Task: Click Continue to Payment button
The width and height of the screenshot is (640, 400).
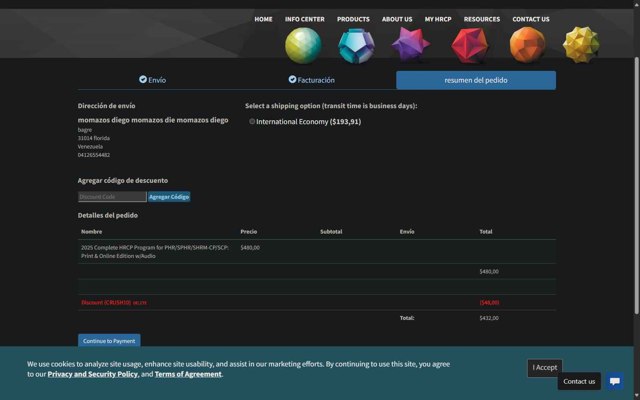Action: 109,341
